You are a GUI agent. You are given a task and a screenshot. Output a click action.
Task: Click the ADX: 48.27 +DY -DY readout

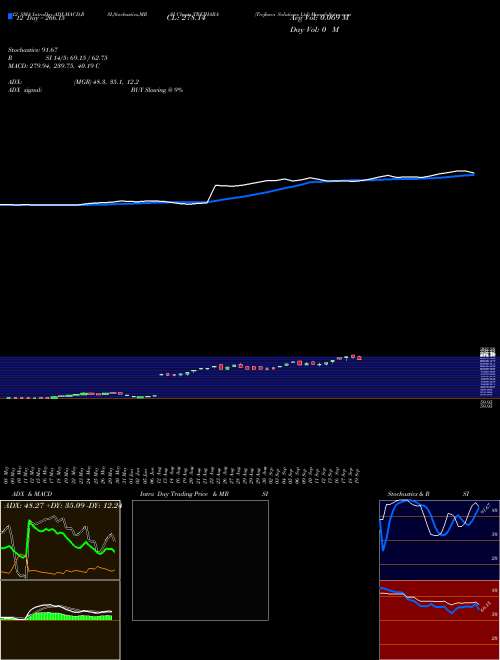pyautogui.click(x=62, y=506)
